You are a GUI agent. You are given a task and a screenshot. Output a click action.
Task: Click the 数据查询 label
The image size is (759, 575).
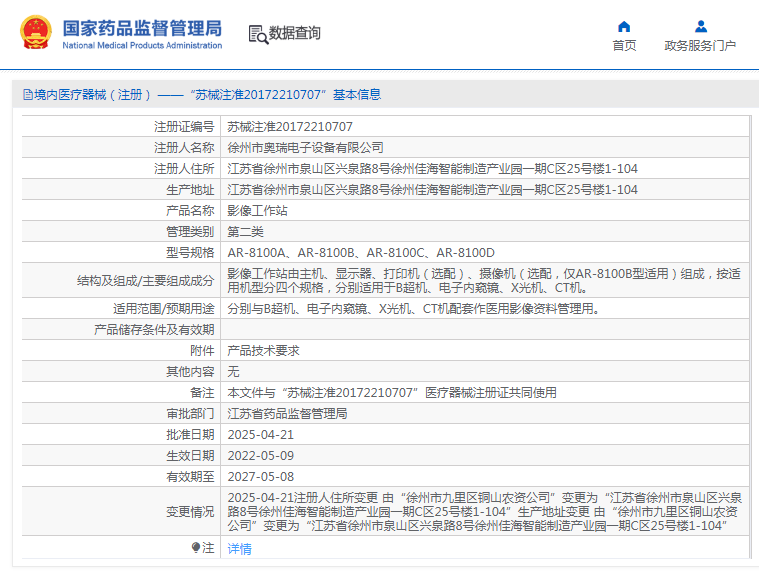(295, 33)
